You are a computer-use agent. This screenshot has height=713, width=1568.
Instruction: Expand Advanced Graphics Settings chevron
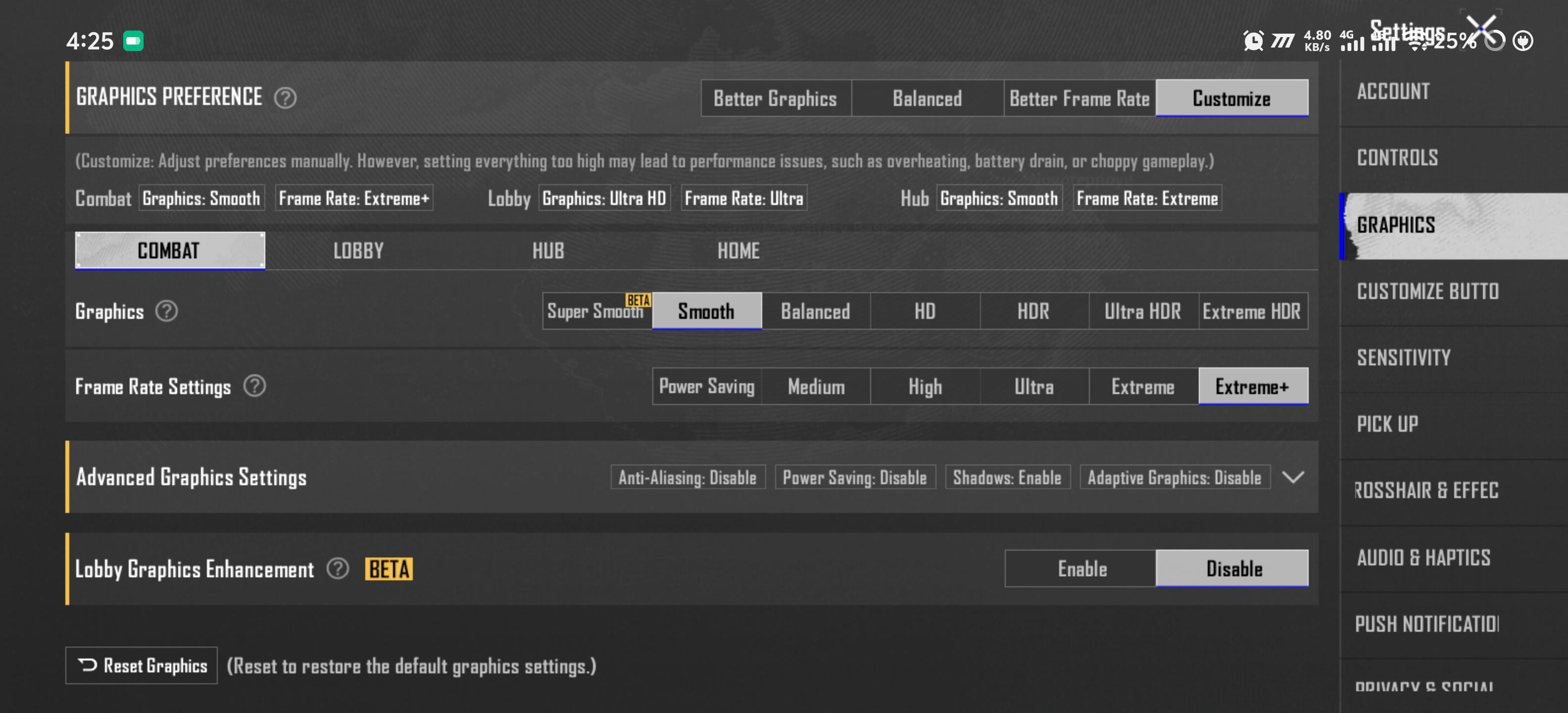point(1293,477)
